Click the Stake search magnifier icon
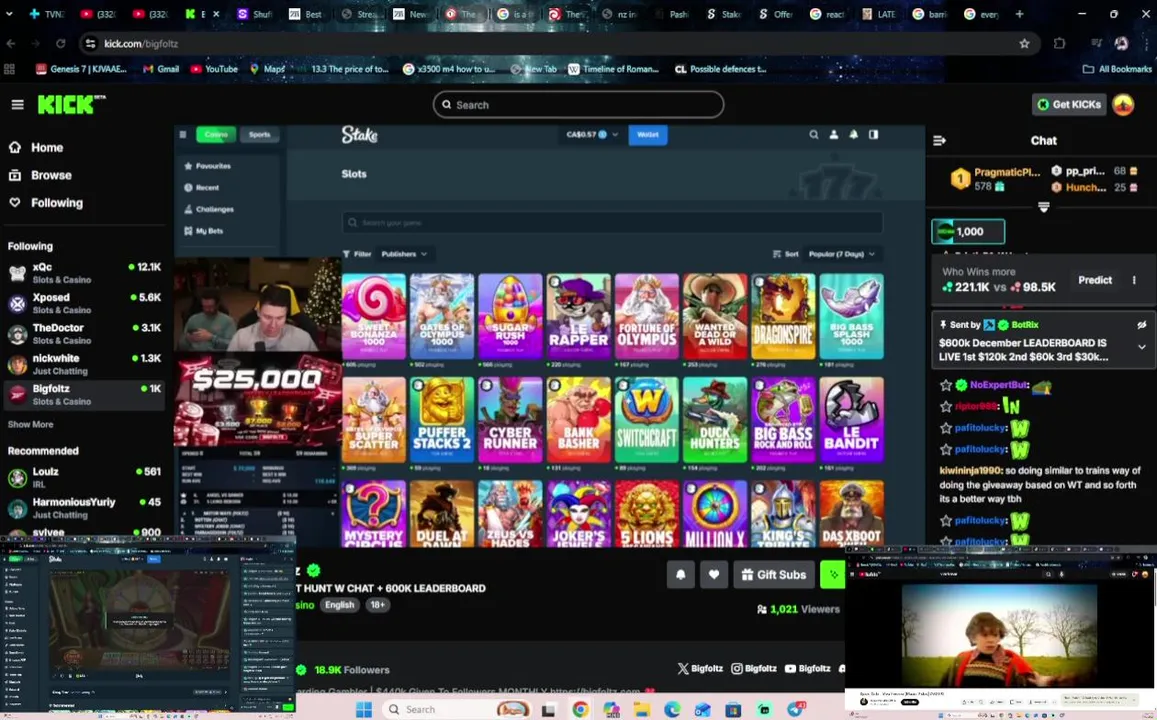The image size is (1157, 720). 813,134
